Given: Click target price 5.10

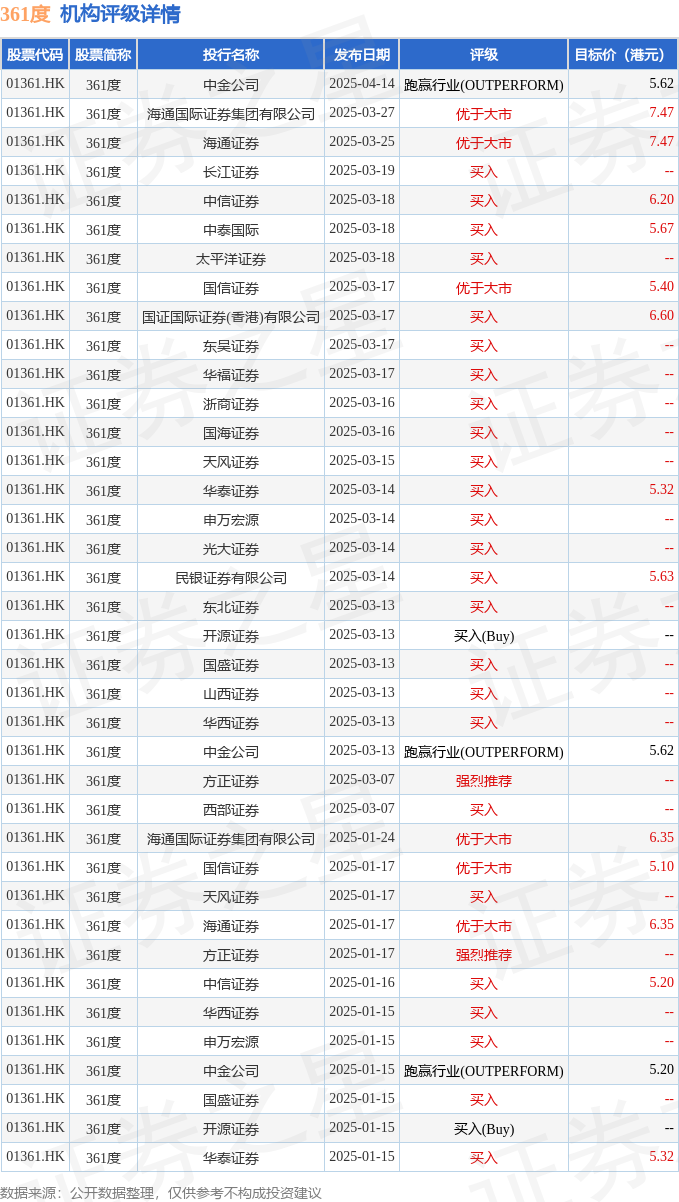Looking at the screenshot, I should pyautogui.click(x=661, y=867).
